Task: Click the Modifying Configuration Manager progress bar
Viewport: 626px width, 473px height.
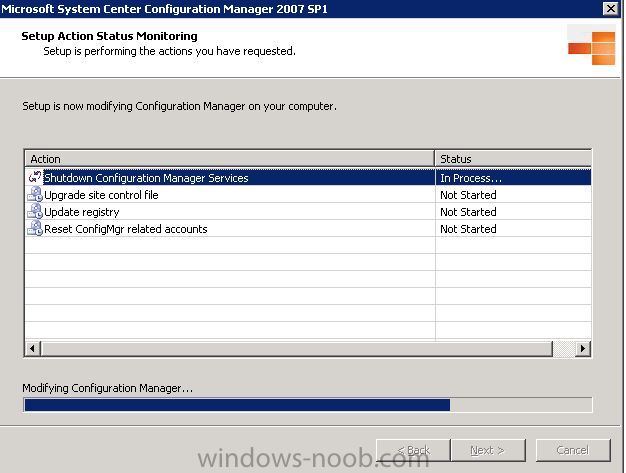Action: (308, 405)
